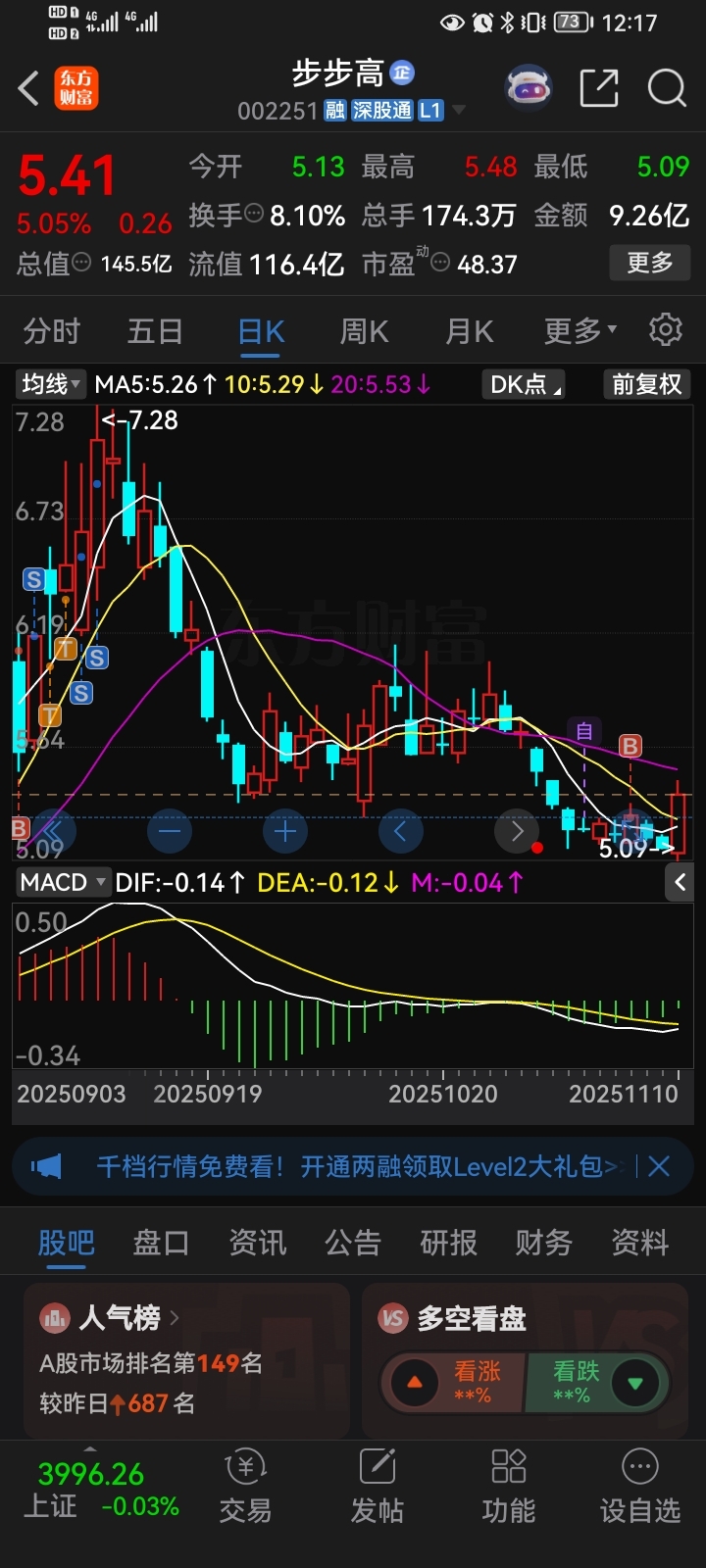Zoom in chart with plus button
Viewport: 706px width, 1568px height.
(x=285, y=832)
